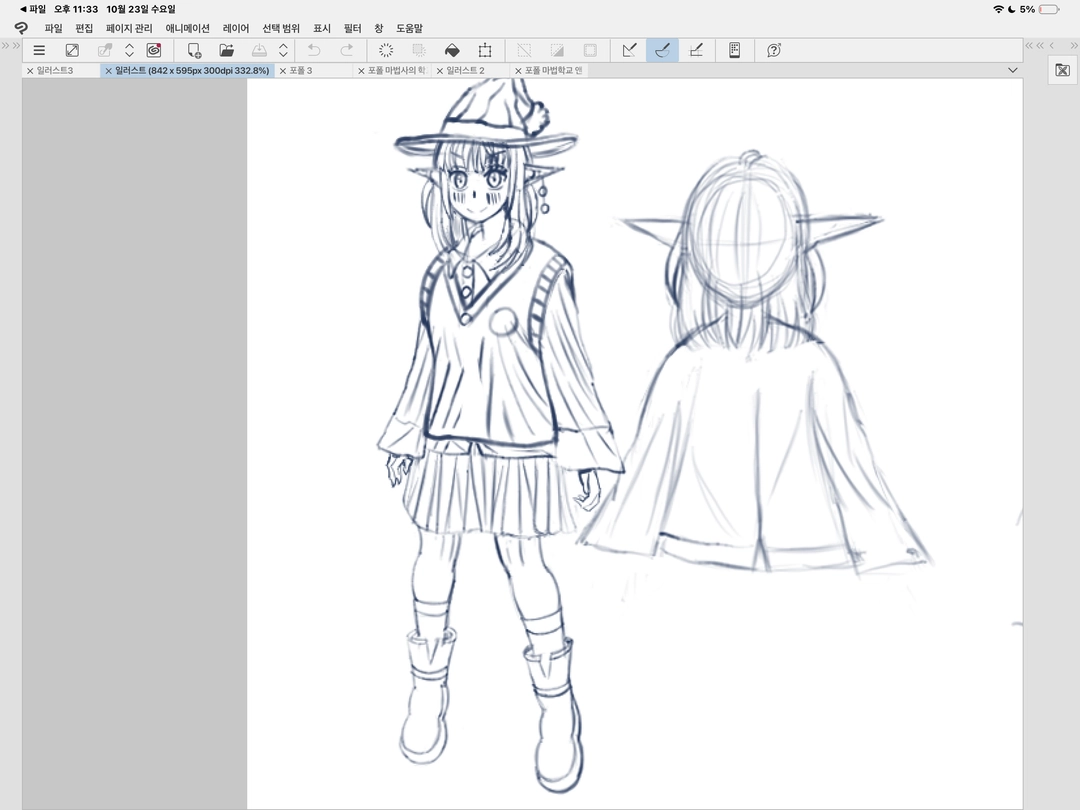This screenshot has height=810, width=1080.
Task: Toggle Snap to Grid
Action: click(x=696, y=50)
